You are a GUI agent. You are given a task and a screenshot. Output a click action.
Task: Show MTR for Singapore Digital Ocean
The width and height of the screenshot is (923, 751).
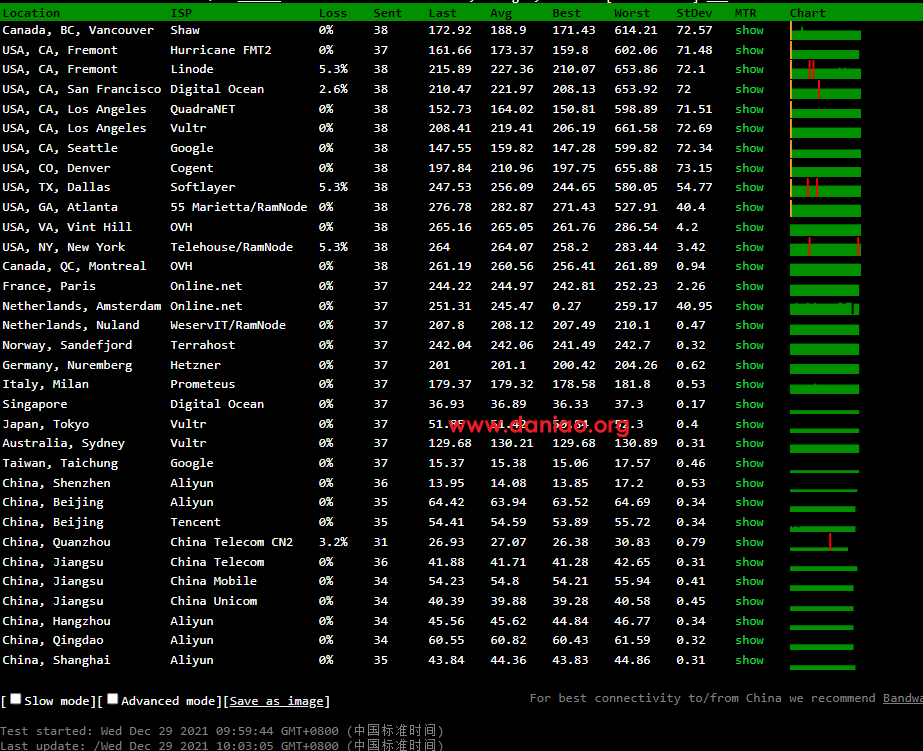(x=749, y=403)
